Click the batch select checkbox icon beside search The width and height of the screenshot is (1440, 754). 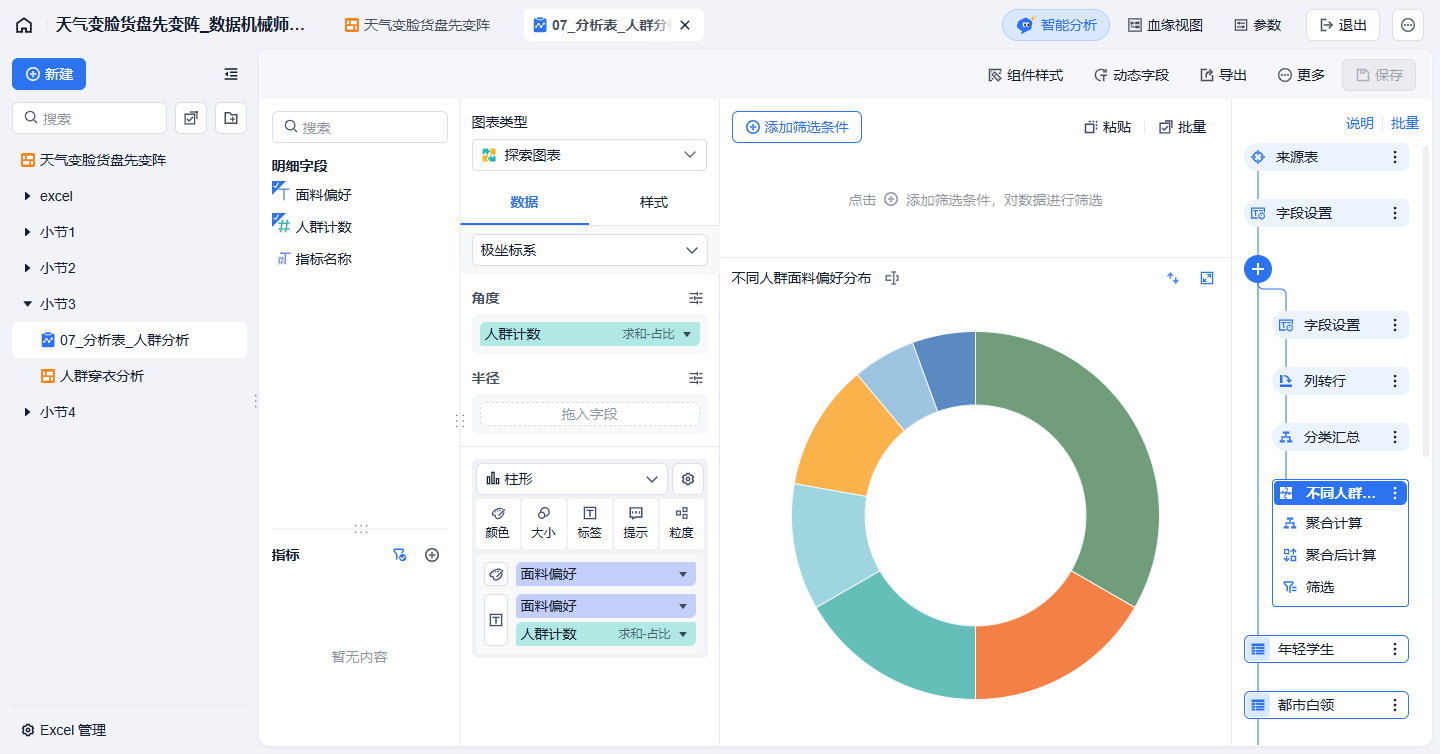[191, 118]
